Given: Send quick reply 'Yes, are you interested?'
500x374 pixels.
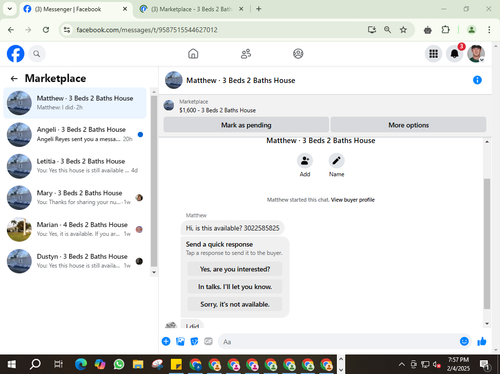Looking at the screenshot, I should (x=235, y=269).
